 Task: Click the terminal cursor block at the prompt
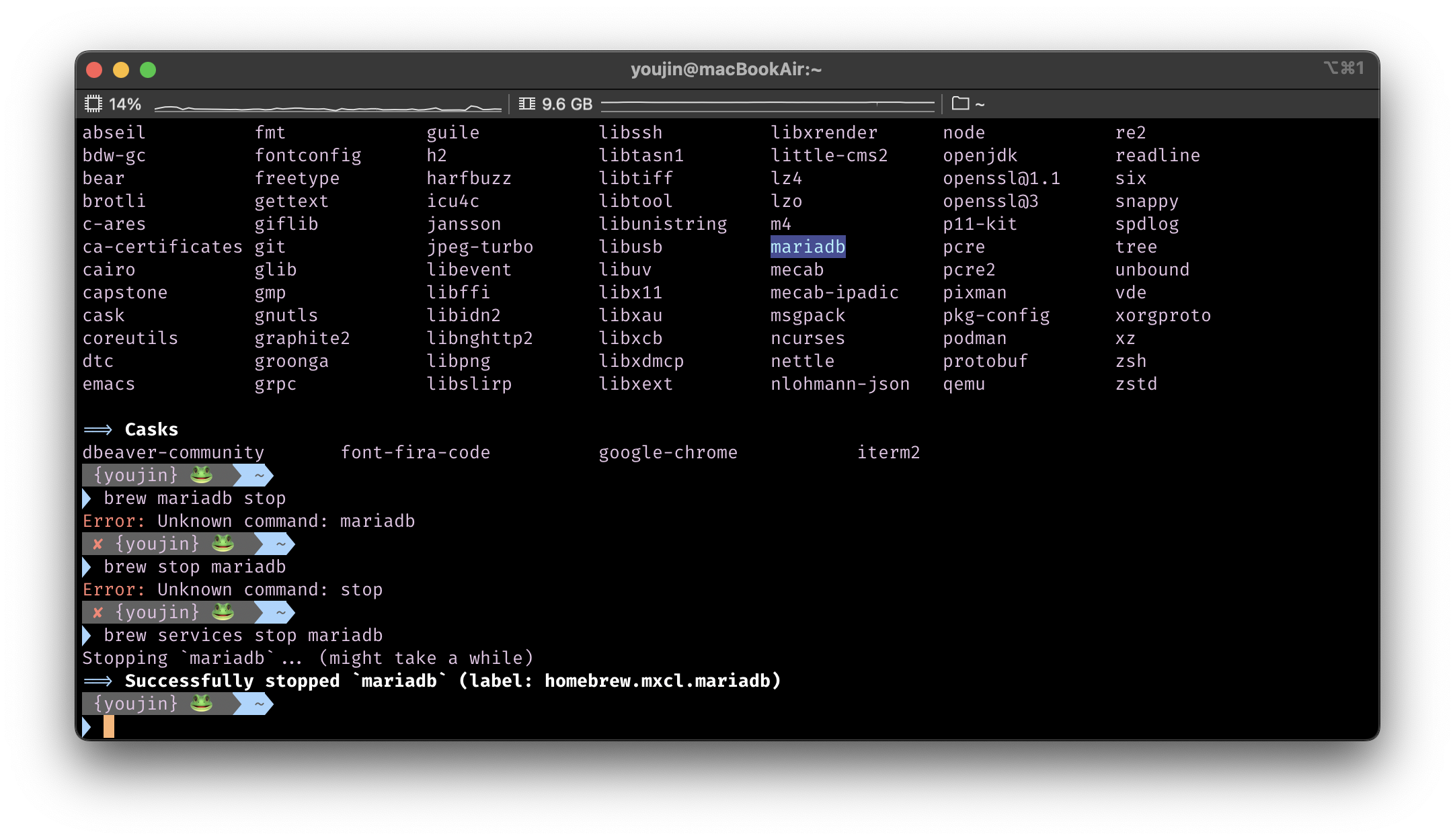coord(108,726)
